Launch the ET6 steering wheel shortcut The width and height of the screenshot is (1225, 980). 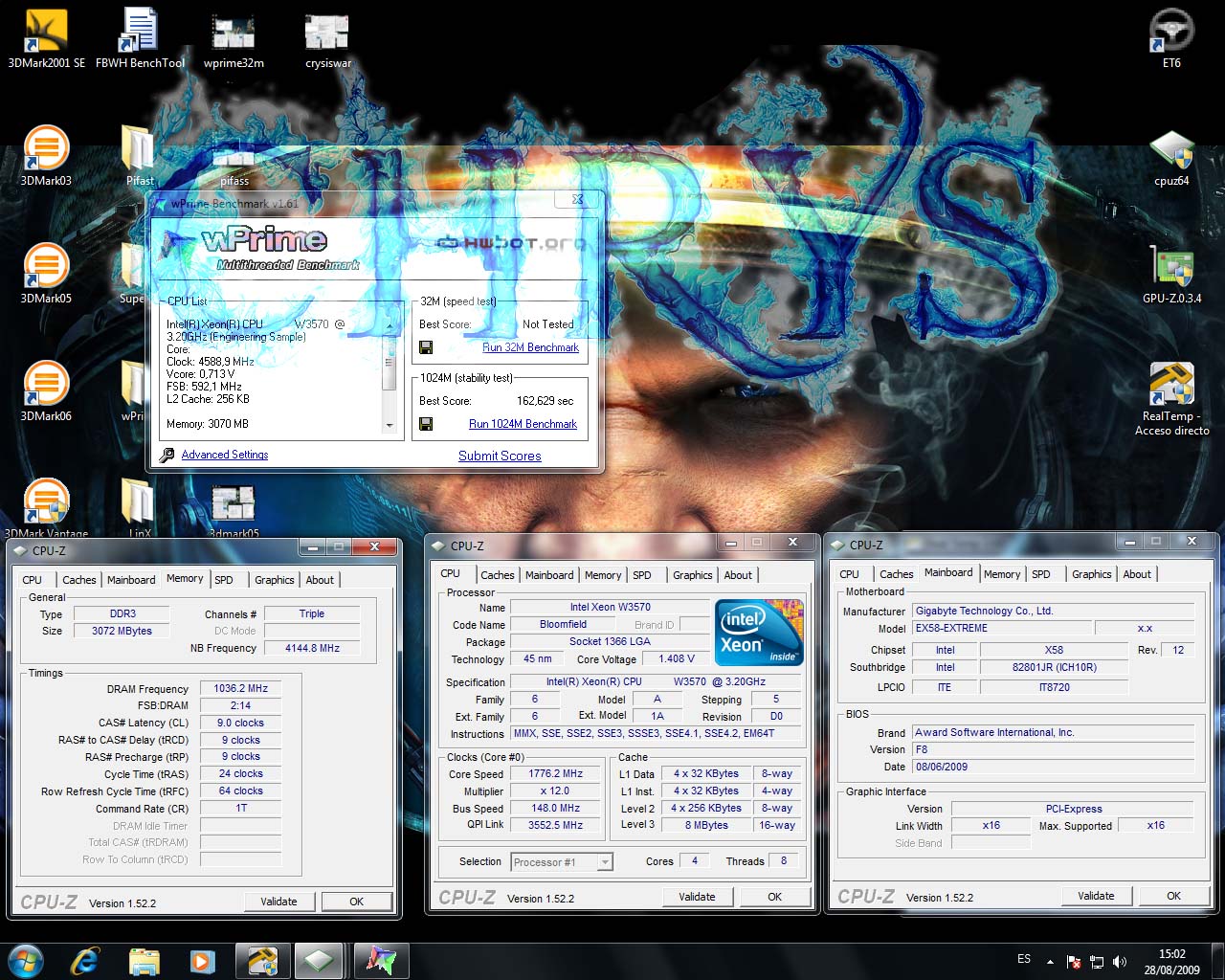coord(1171,38)
